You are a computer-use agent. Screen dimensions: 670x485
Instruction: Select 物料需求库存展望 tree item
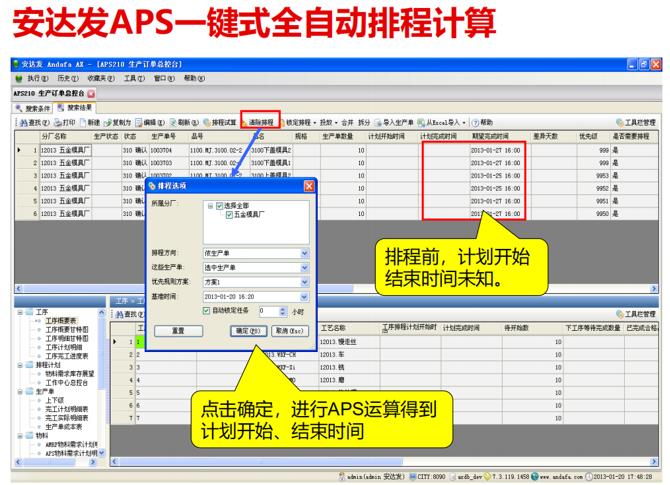pyautogui.click(x=70, y=374)
